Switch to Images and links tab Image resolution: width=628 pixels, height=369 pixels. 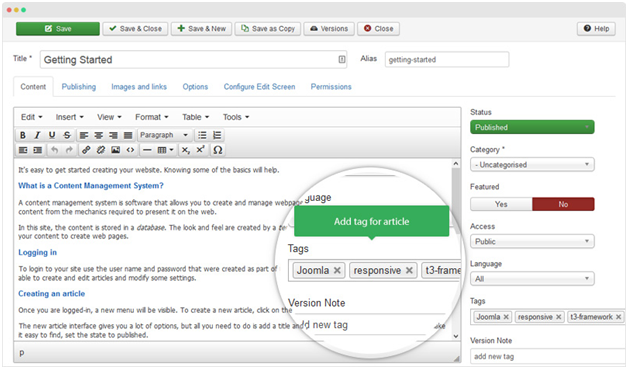[x=139, y=87]
